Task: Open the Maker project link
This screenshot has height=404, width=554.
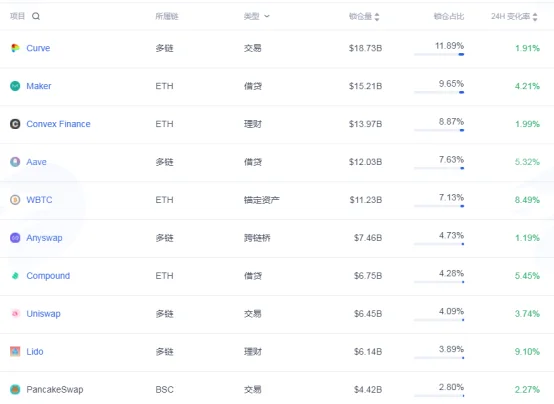Action: pyautogui.click(x=39, y=86)
